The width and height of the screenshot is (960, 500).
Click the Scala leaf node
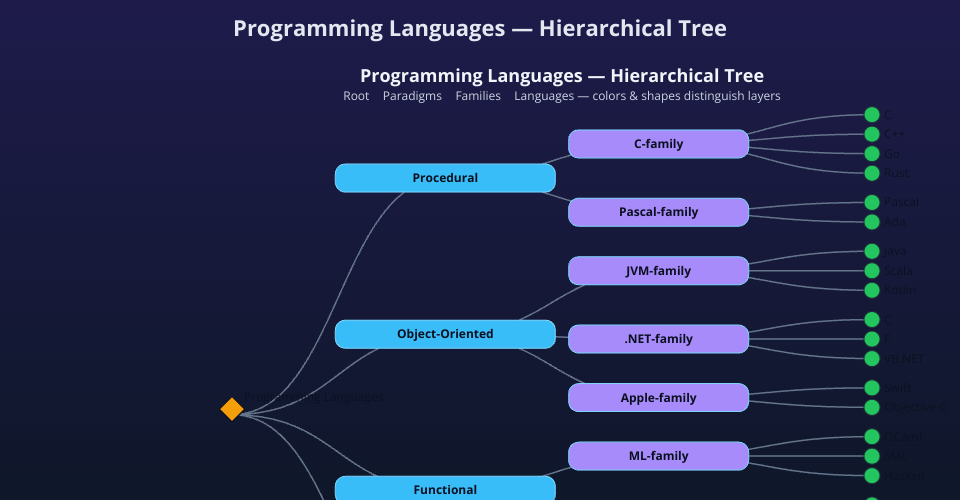(x=872, y=271)
